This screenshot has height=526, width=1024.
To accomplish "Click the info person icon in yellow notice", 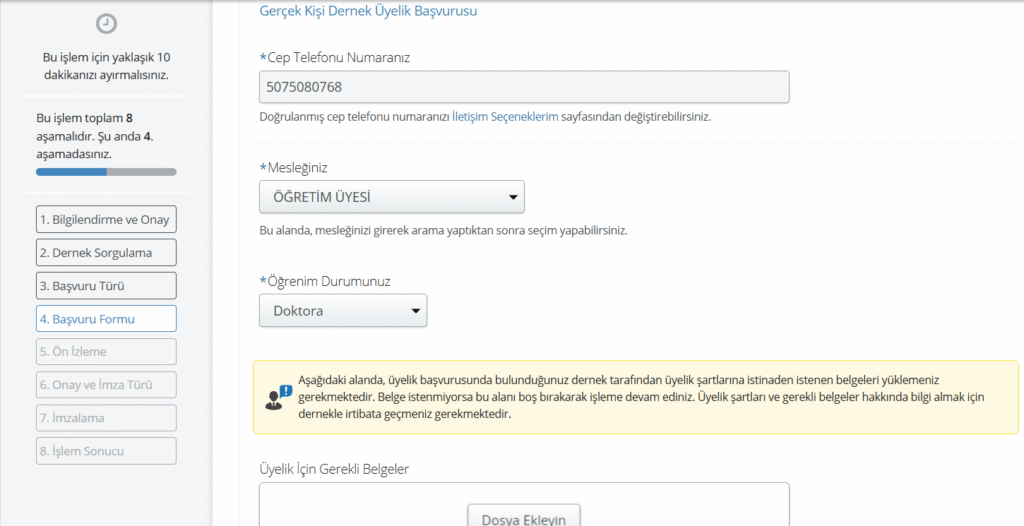I will tap(279, 397).
